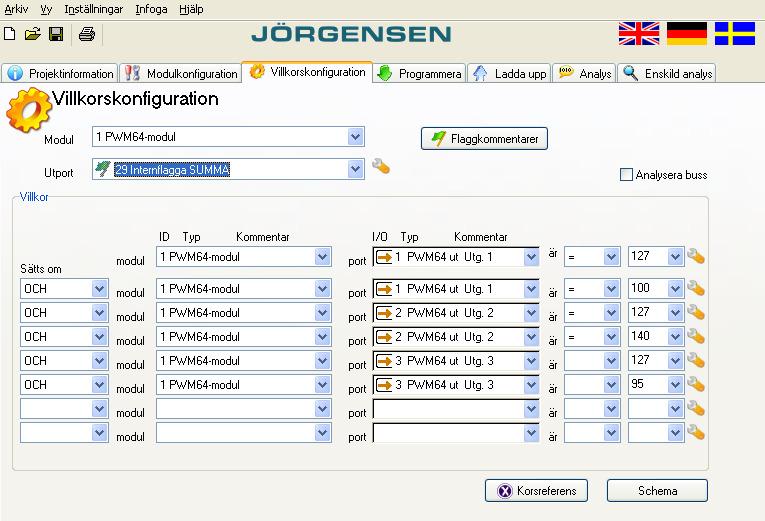The width and height of the screenshot is (765, 521).
Task: Click the empty value field in the last row
Action: pyautogui.click(x=655, y=433)
